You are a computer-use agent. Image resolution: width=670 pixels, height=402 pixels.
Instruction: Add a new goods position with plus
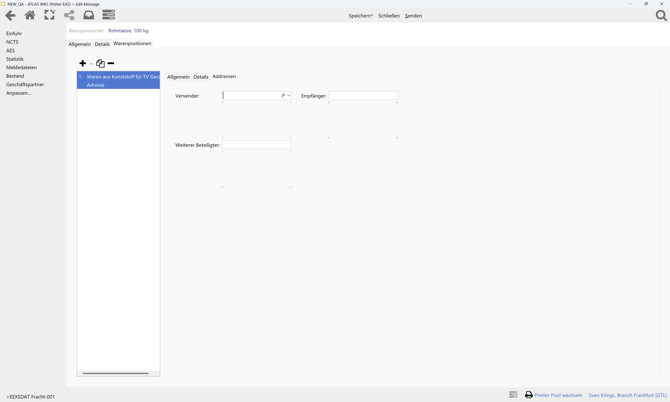coord(82,64)
